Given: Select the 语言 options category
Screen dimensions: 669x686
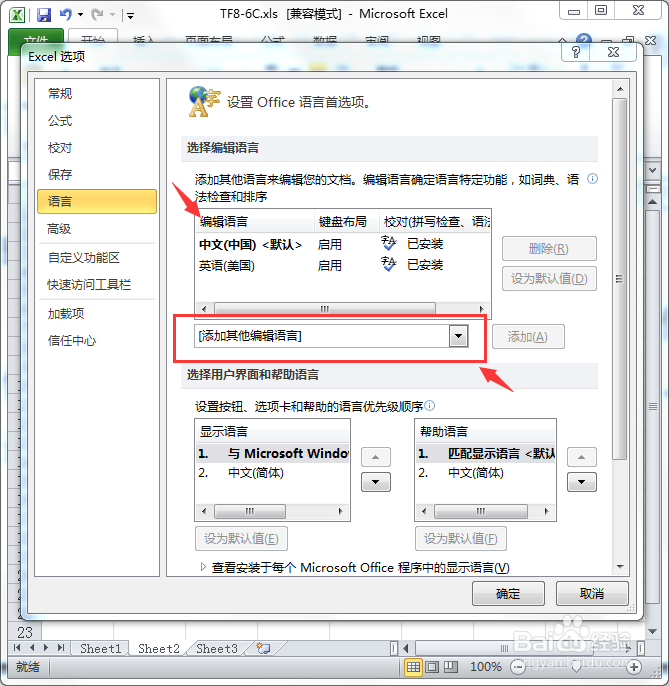Looking at the screenshot, I should (97, 202).
